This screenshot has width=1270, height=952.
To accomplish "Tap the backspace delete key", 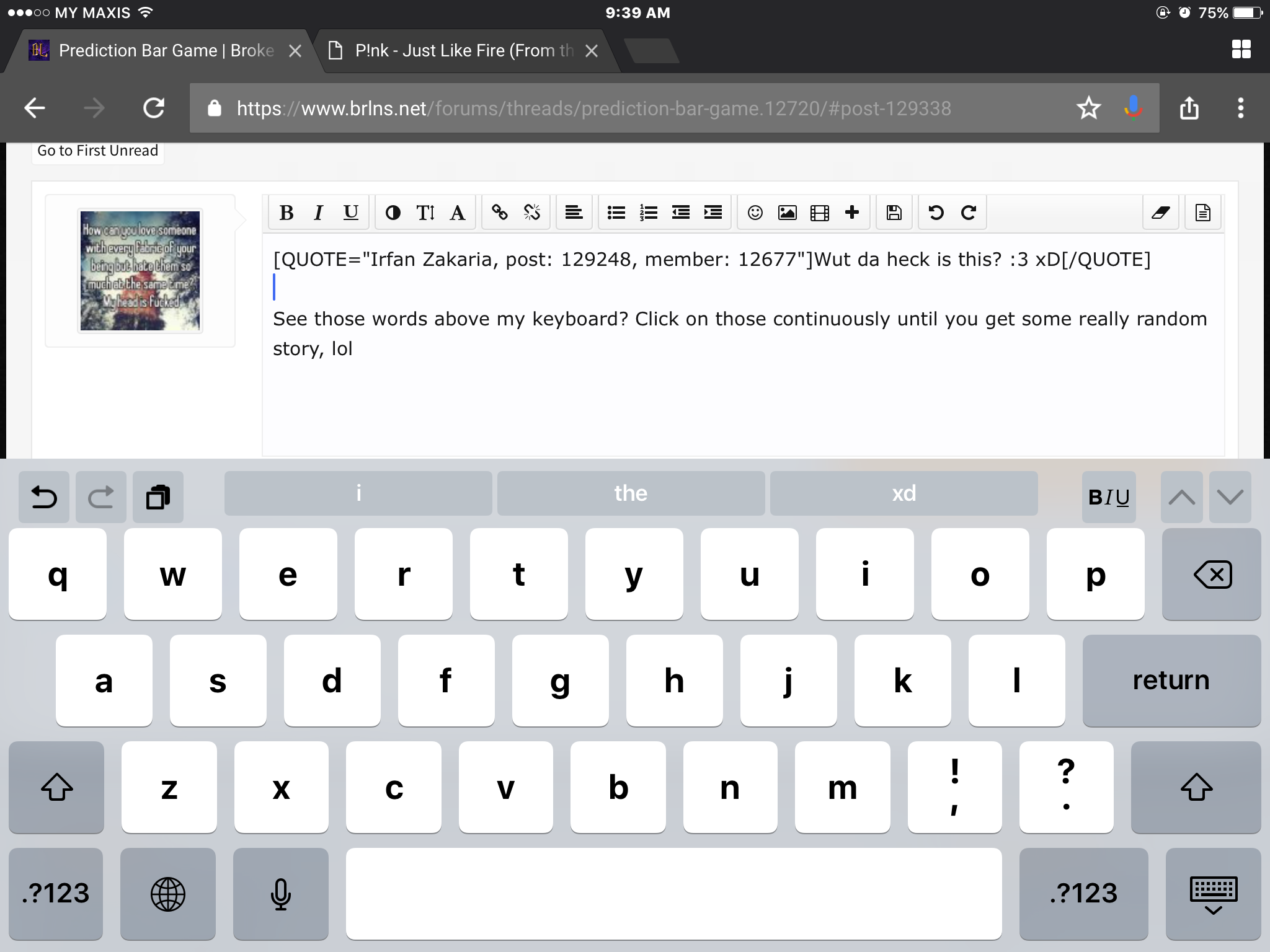I will click(1212, 575).
